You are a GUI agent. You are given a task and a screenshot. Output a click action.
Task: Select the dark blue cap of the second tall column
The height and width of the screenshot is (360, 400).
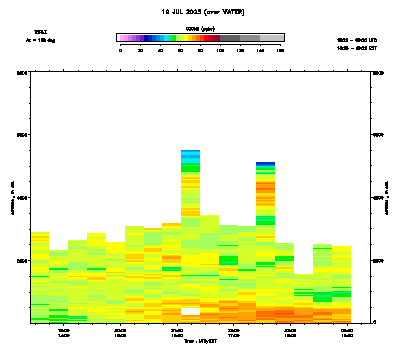pos(265,164)
